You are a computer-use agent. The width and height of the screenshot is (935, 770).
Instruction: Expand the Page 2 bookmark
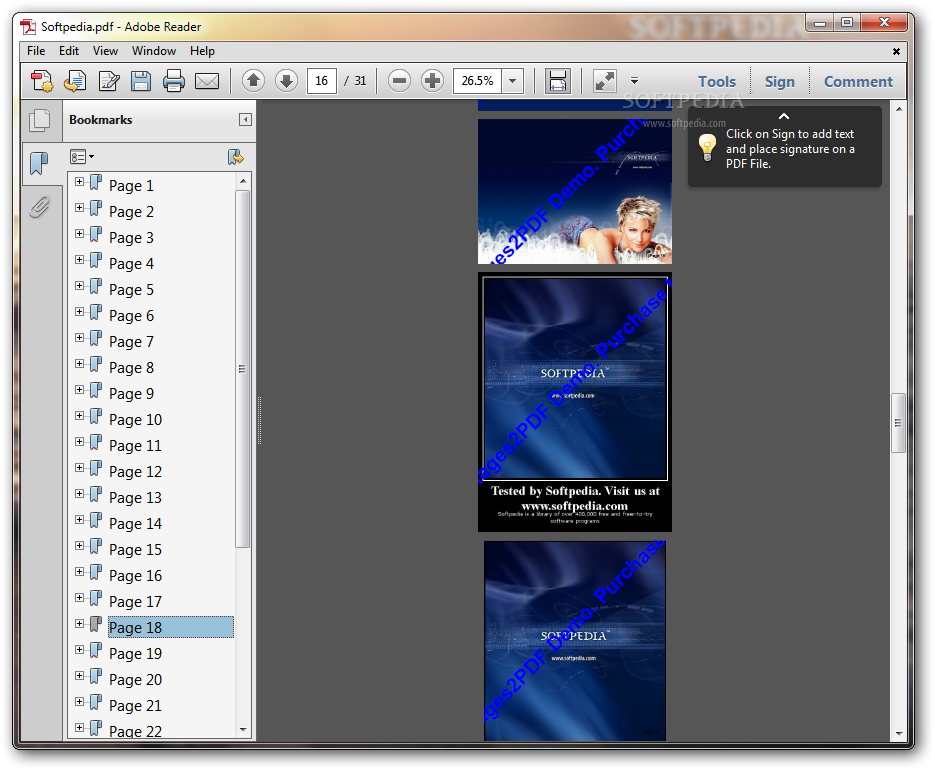click(x=79, y=208)
